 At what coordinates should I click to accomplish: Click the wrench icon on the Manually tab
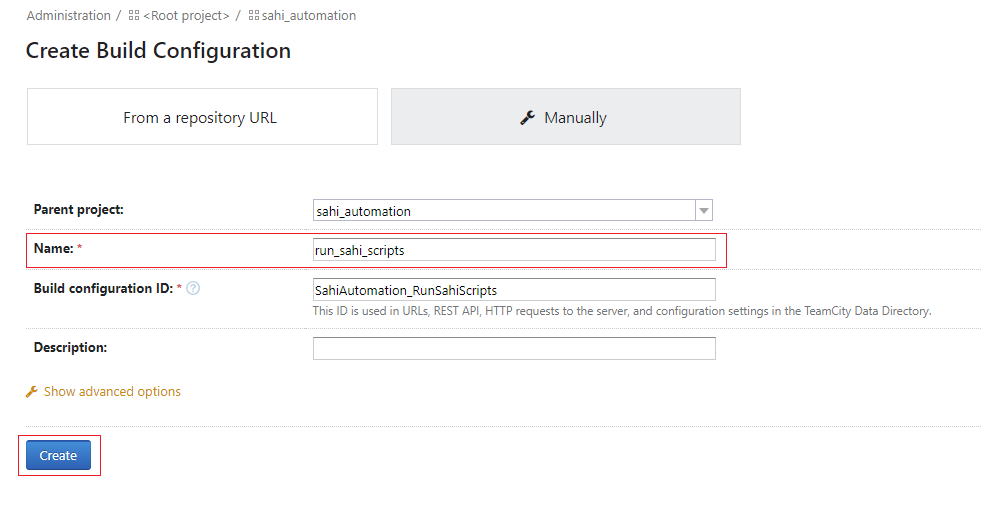528,117
